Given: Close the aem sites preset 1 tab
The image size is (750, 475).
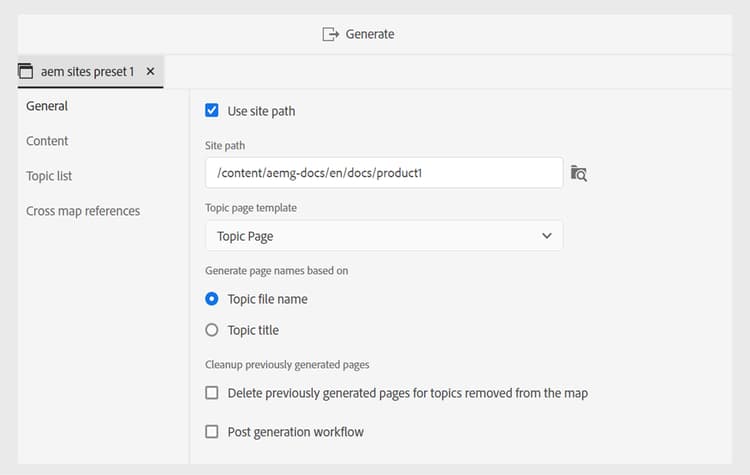Looking at the screenshot, I should point(150,72).
